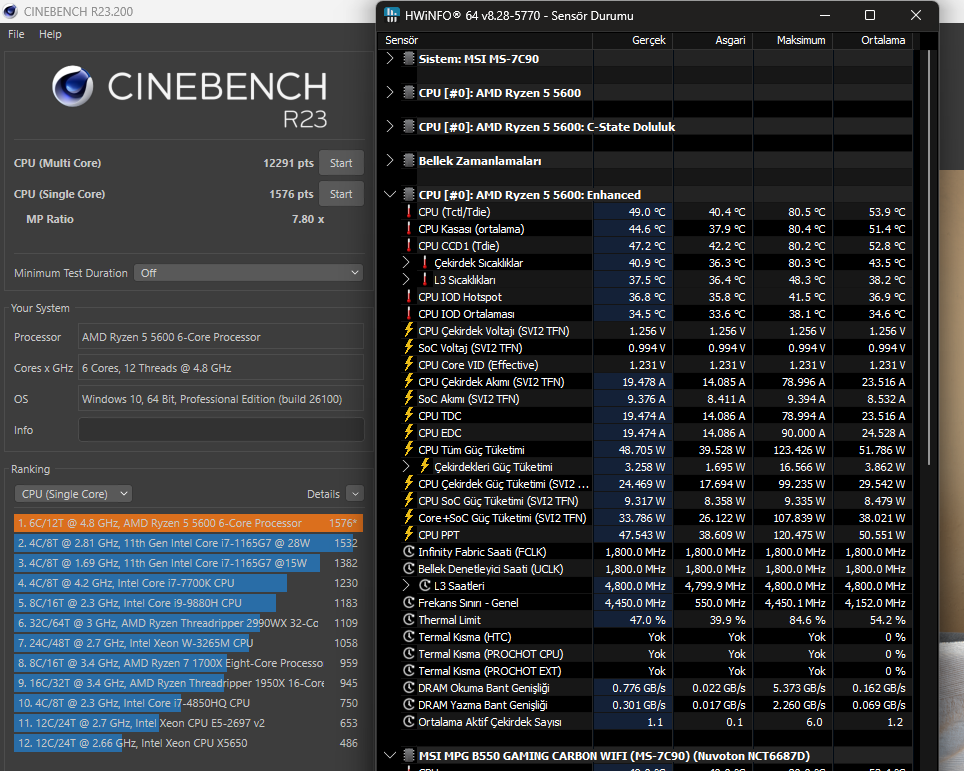Click the HWiNFO title bar app icon
Image resolution: width=964 pixels, height=771 pixels.
tap(392, 15)
